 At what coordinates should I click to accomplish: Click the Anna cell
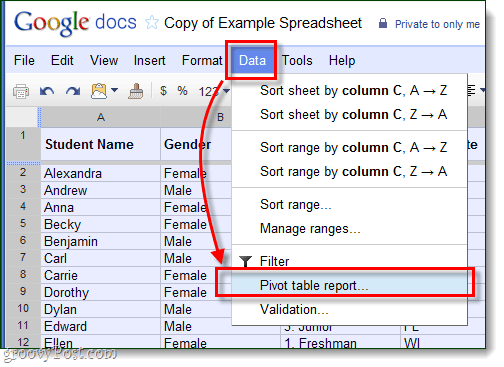(101, 207)
